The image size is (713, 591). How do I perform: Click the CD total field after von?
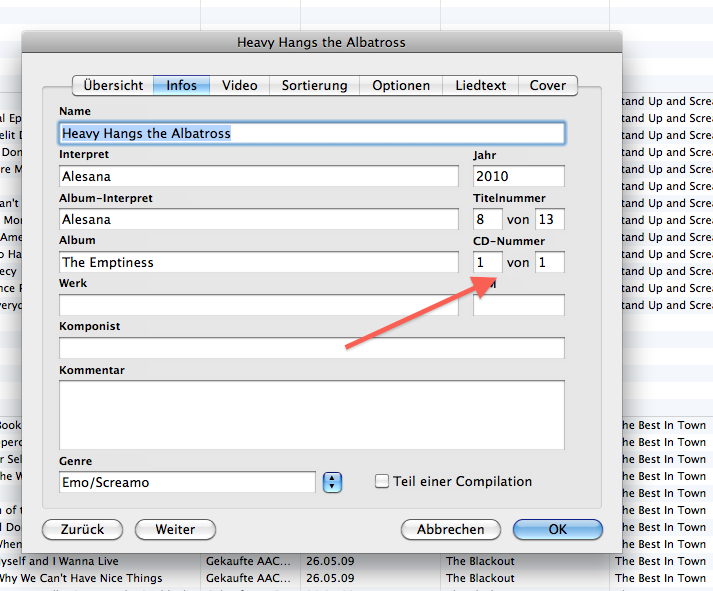tap(550, 262)
